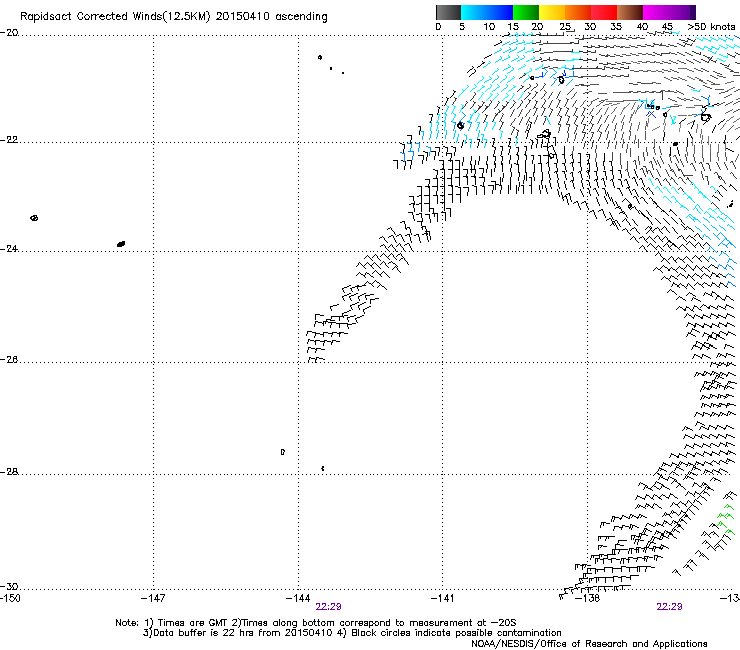Click the '-138' longitude axis label
Viewport: 740px width, 650px height.
(588, 599)
